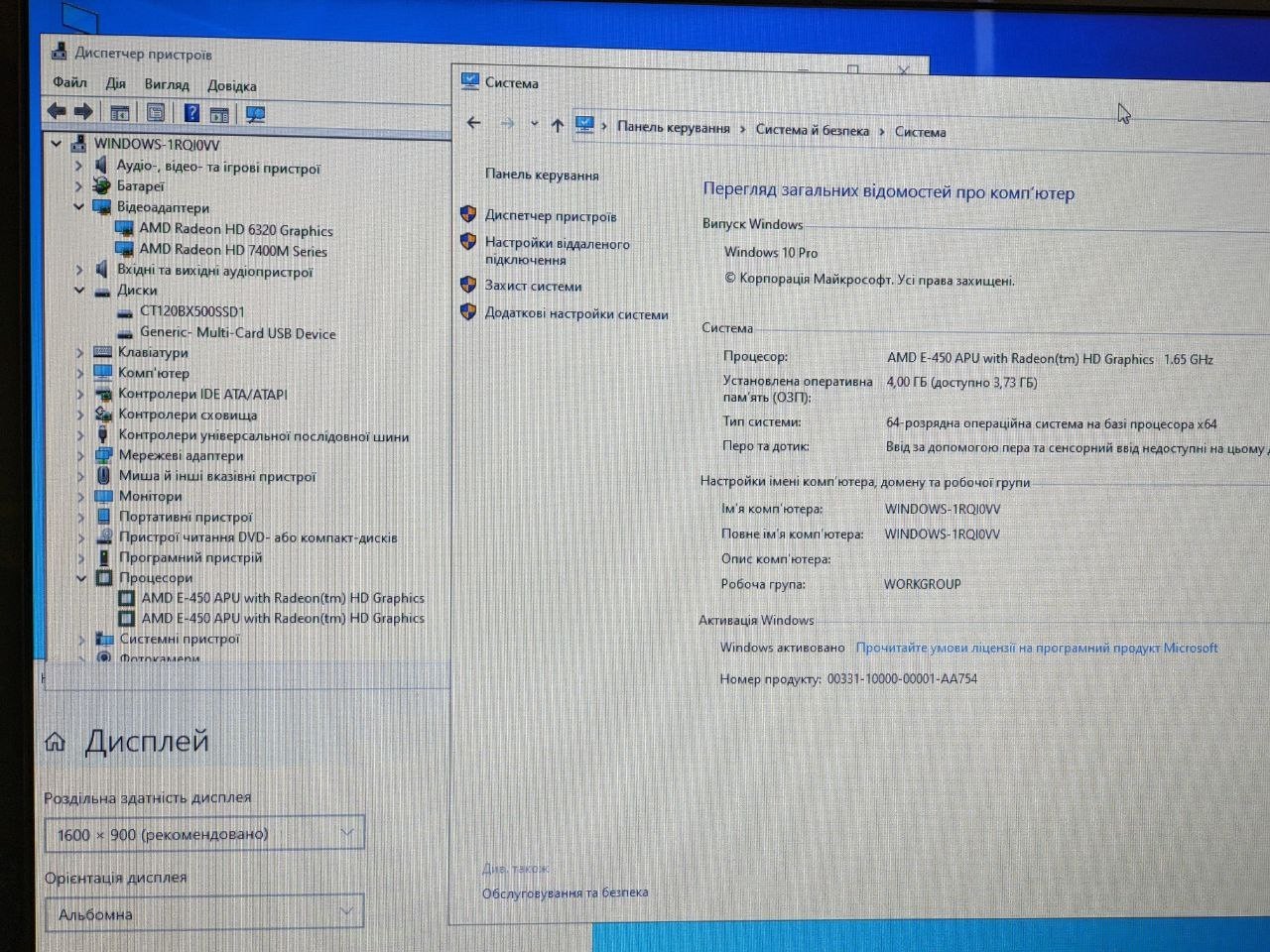Click the AMD Radeon HD 6320 Graphics adapter icon

(124, 228)
